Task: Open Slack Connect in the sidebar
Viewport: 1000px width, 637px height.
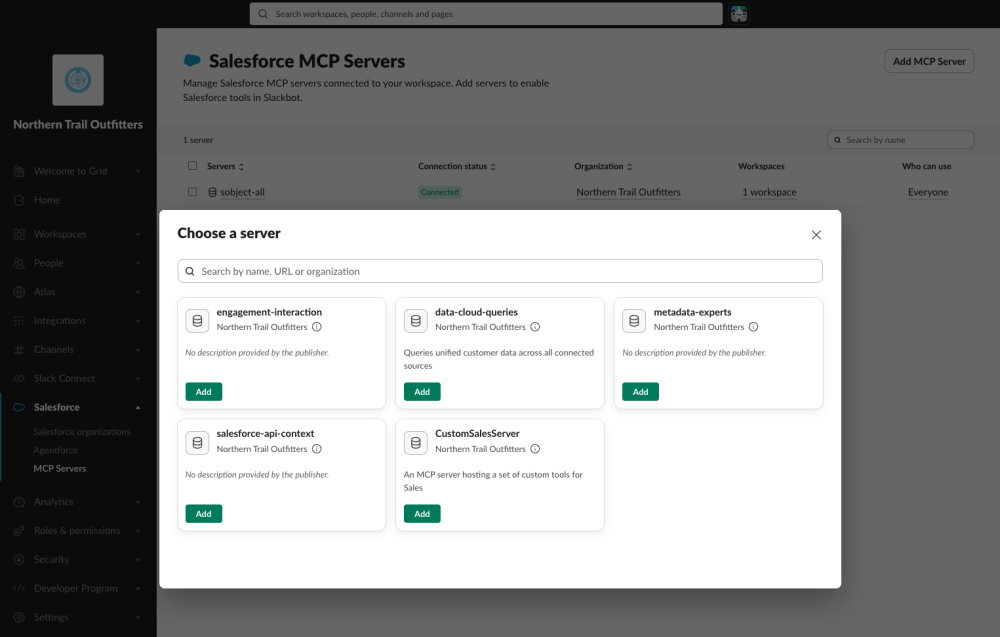Action: click(x=64, y=378)
